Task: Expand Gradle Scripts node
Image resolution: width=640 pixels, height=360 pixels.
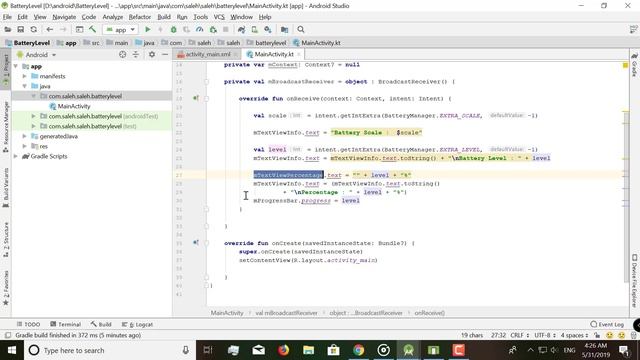Action: point(16,156)
